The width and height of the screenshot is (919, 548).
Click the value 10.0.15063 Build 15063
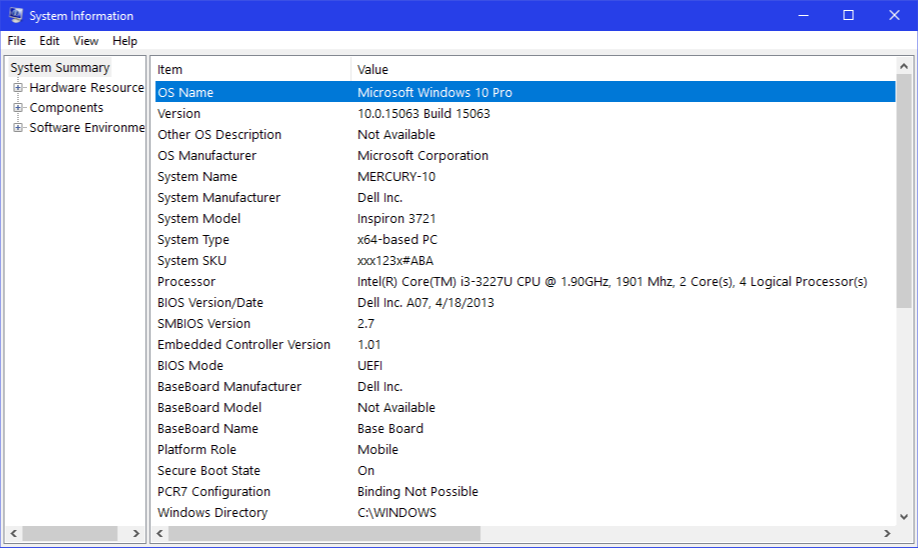click(424, 114)
